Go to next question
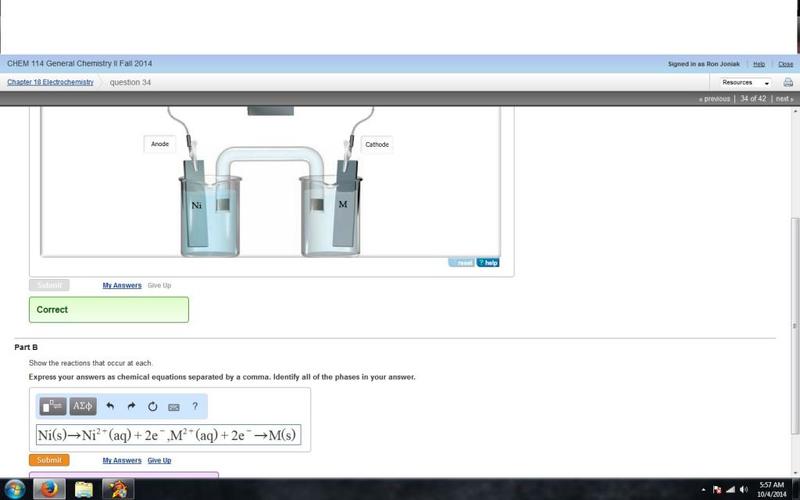Screen dimensions: 800x500 tap(784, 99)
